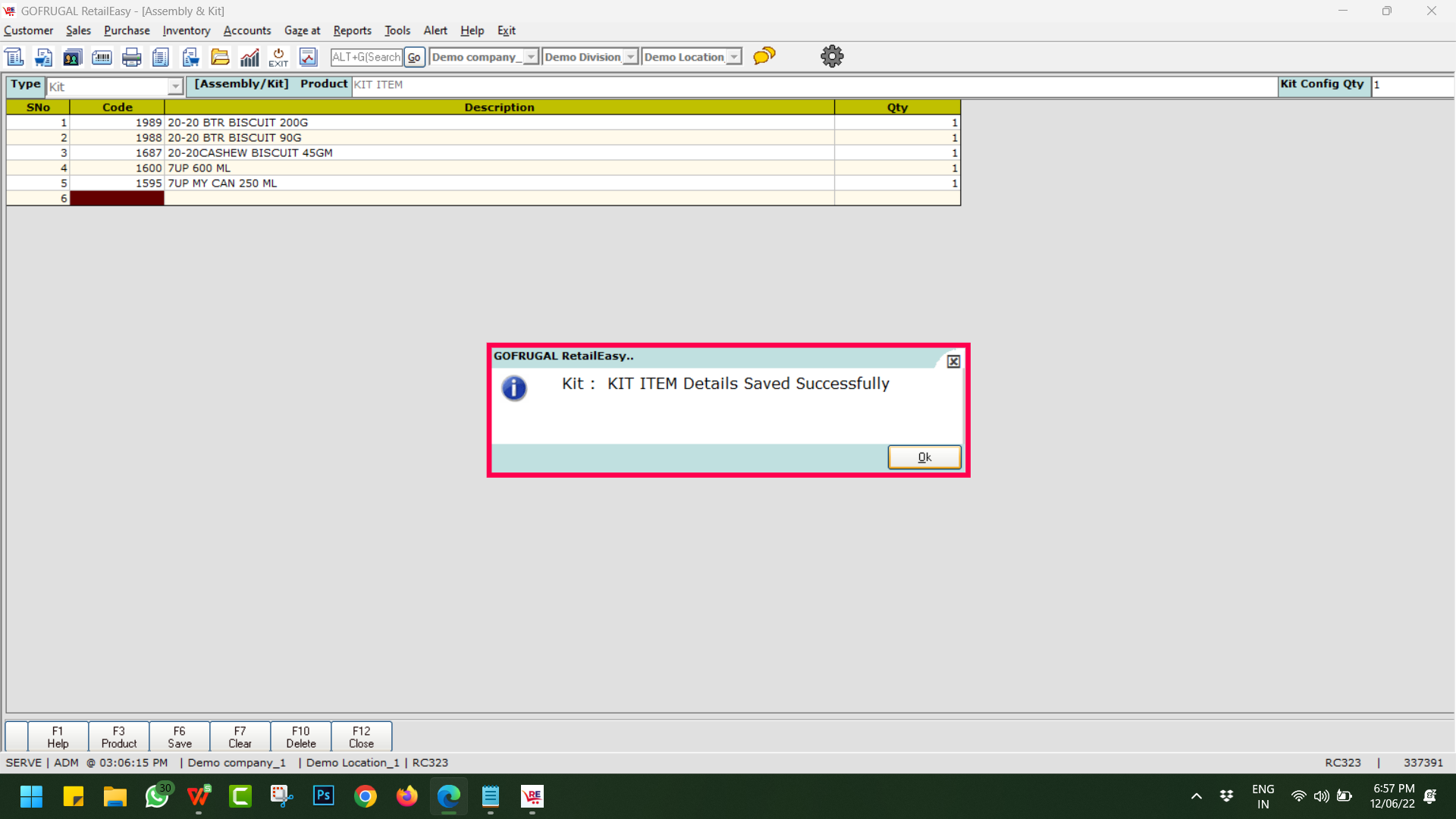The image size is (1456, 819).
Task: Click the F6 Save button
Action: coord(180,736)
